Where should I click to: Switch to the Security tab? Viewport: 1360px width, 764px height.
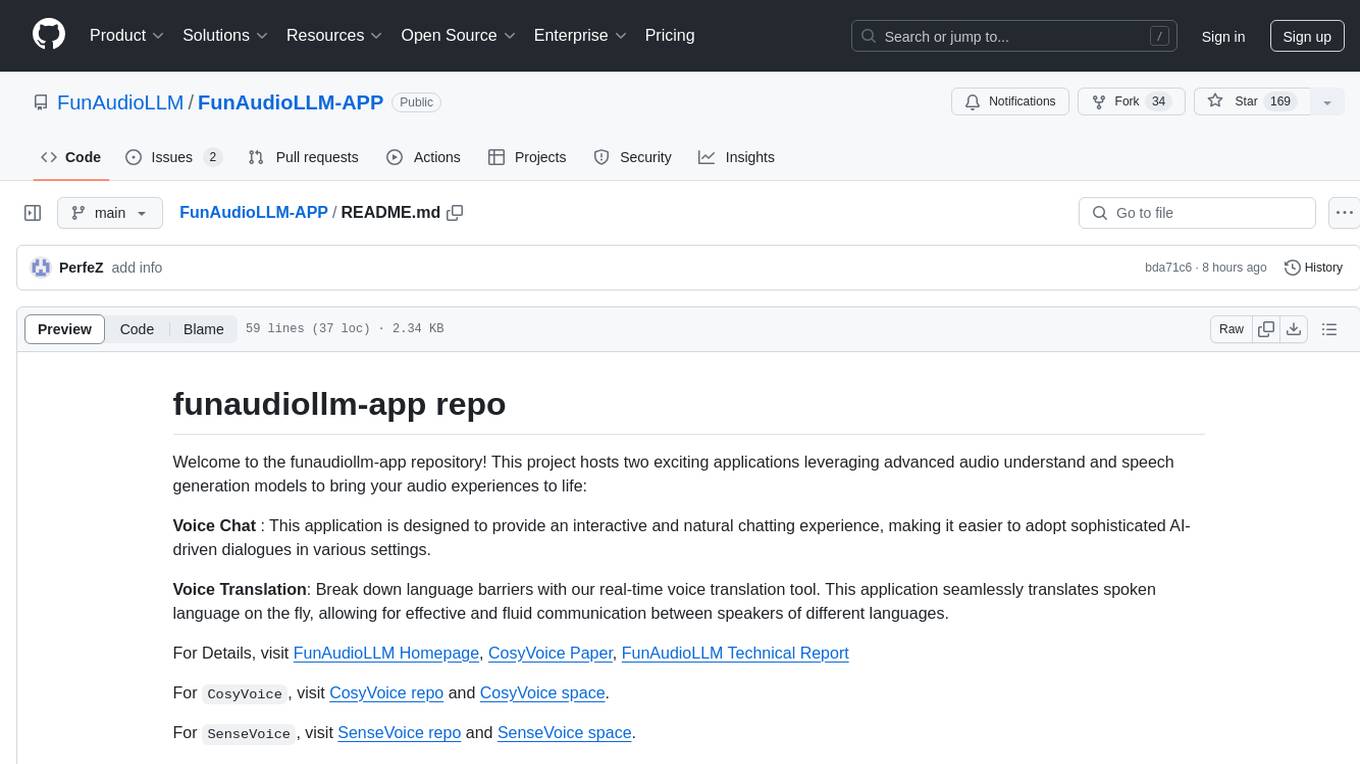point(632,157)
